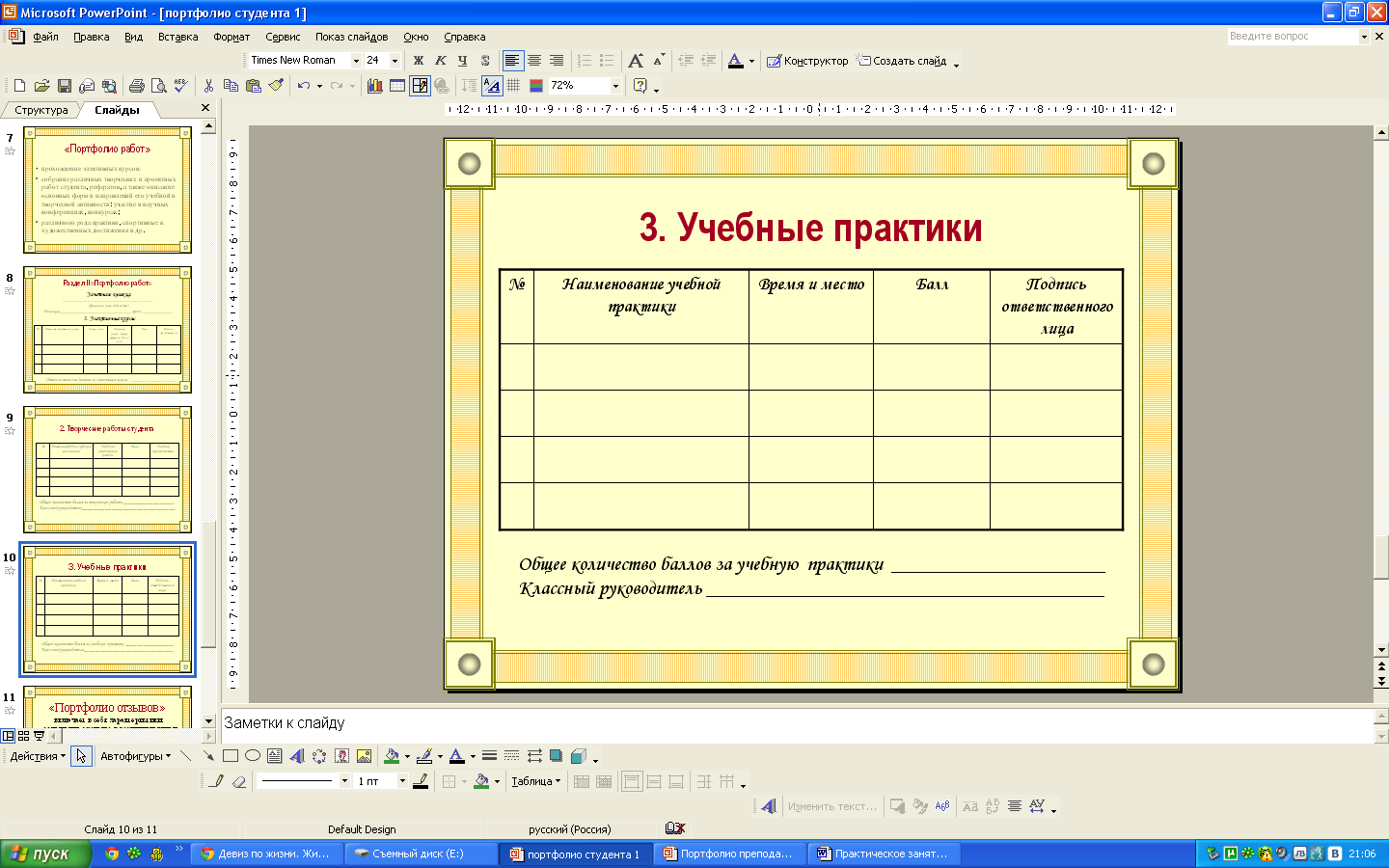Viewport: 1389px width, 868px height.
Task: Open print preview
Action: pyautogui.click(x=158, y=86)
